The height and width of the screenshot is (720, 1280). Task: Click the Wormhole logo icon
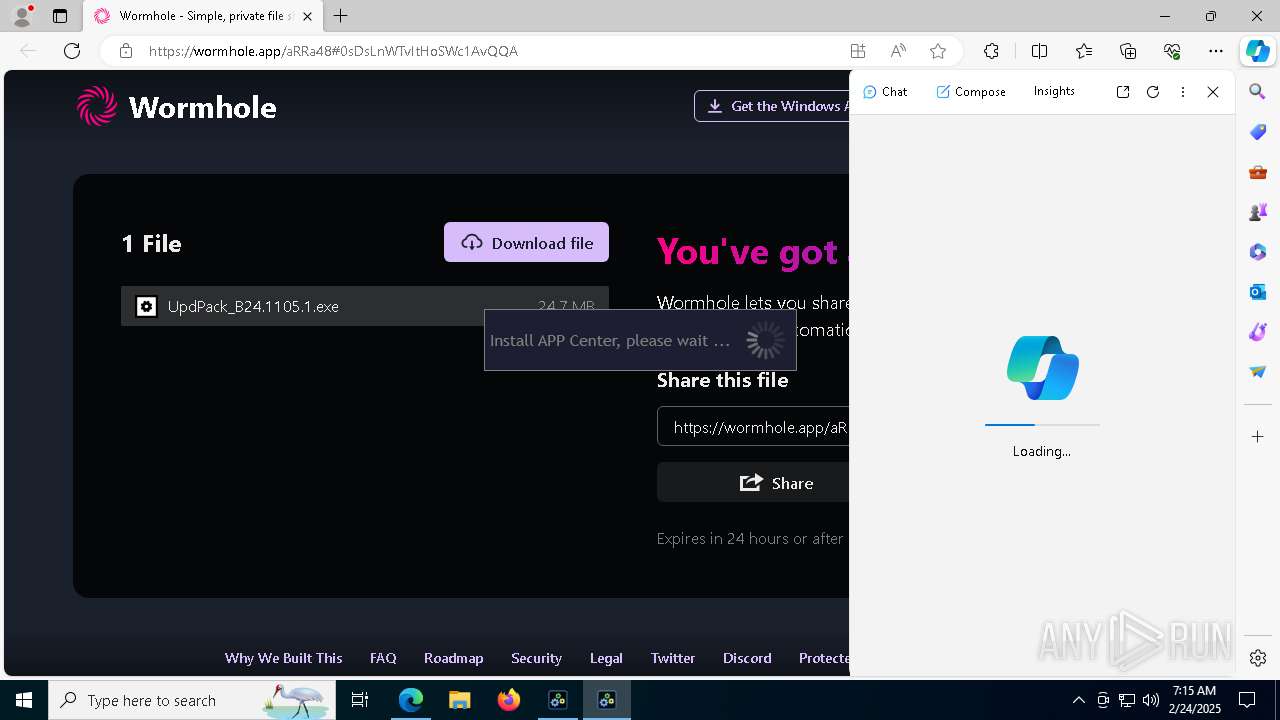coord(97,106)
